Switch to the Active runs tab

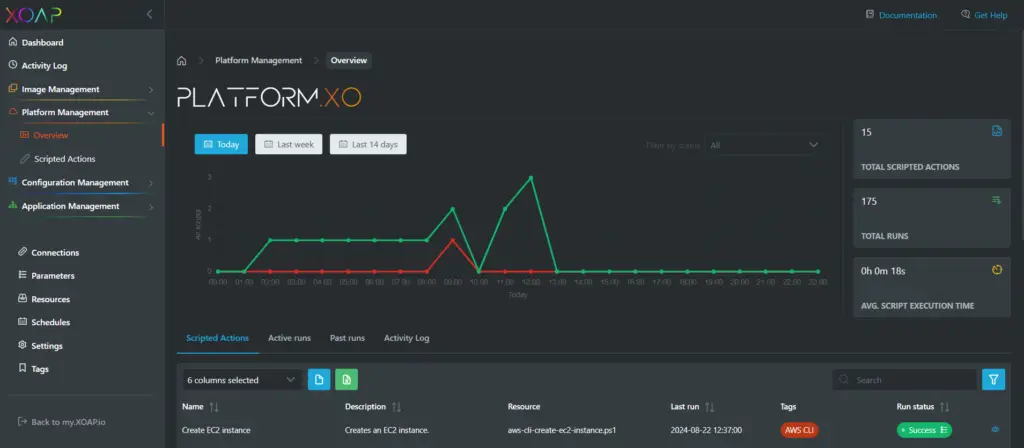coord(289,338)
